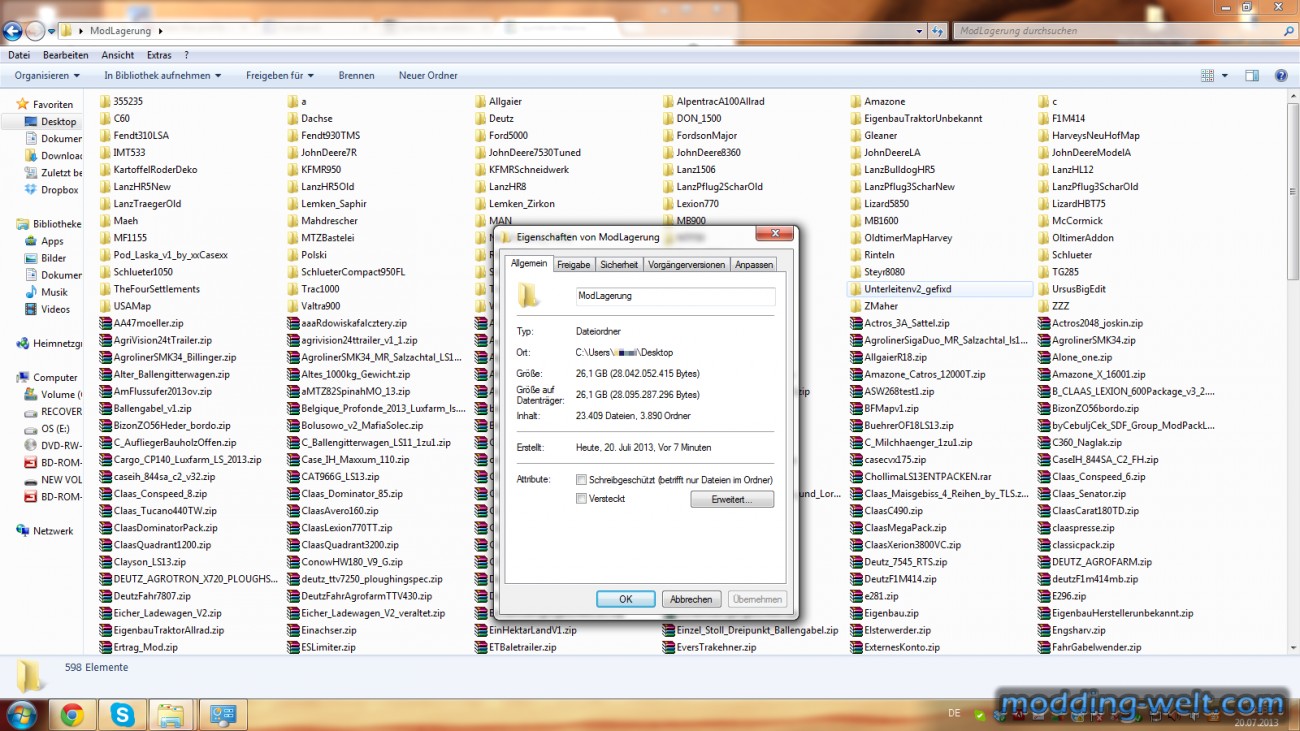Click the Brennen toolbar button
The width and height of the screenshot is (1300, 731).
[x=356, y=76]
